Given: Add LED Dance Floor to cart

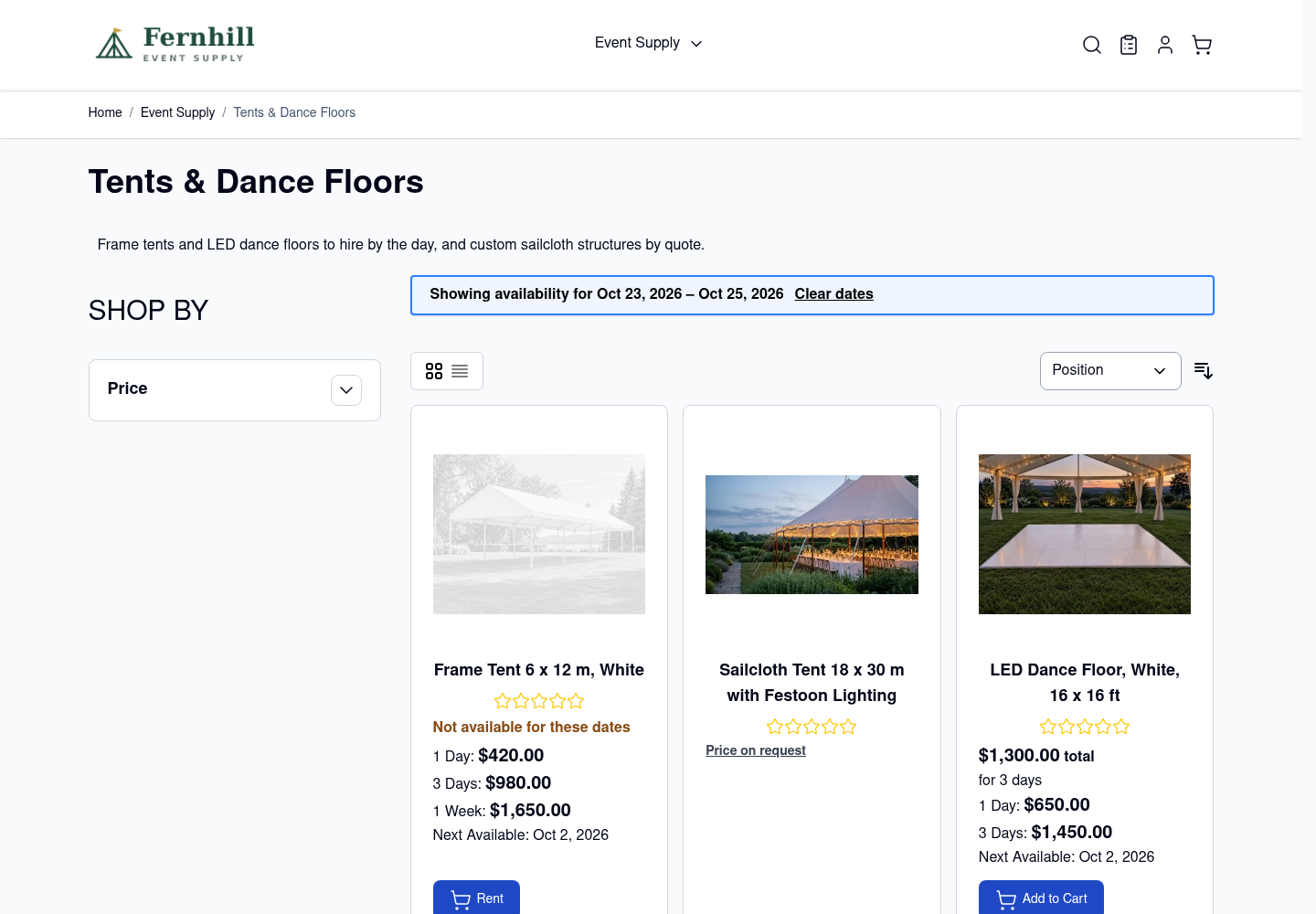Looking at the screenshot, I should (x=1041, y=898).
